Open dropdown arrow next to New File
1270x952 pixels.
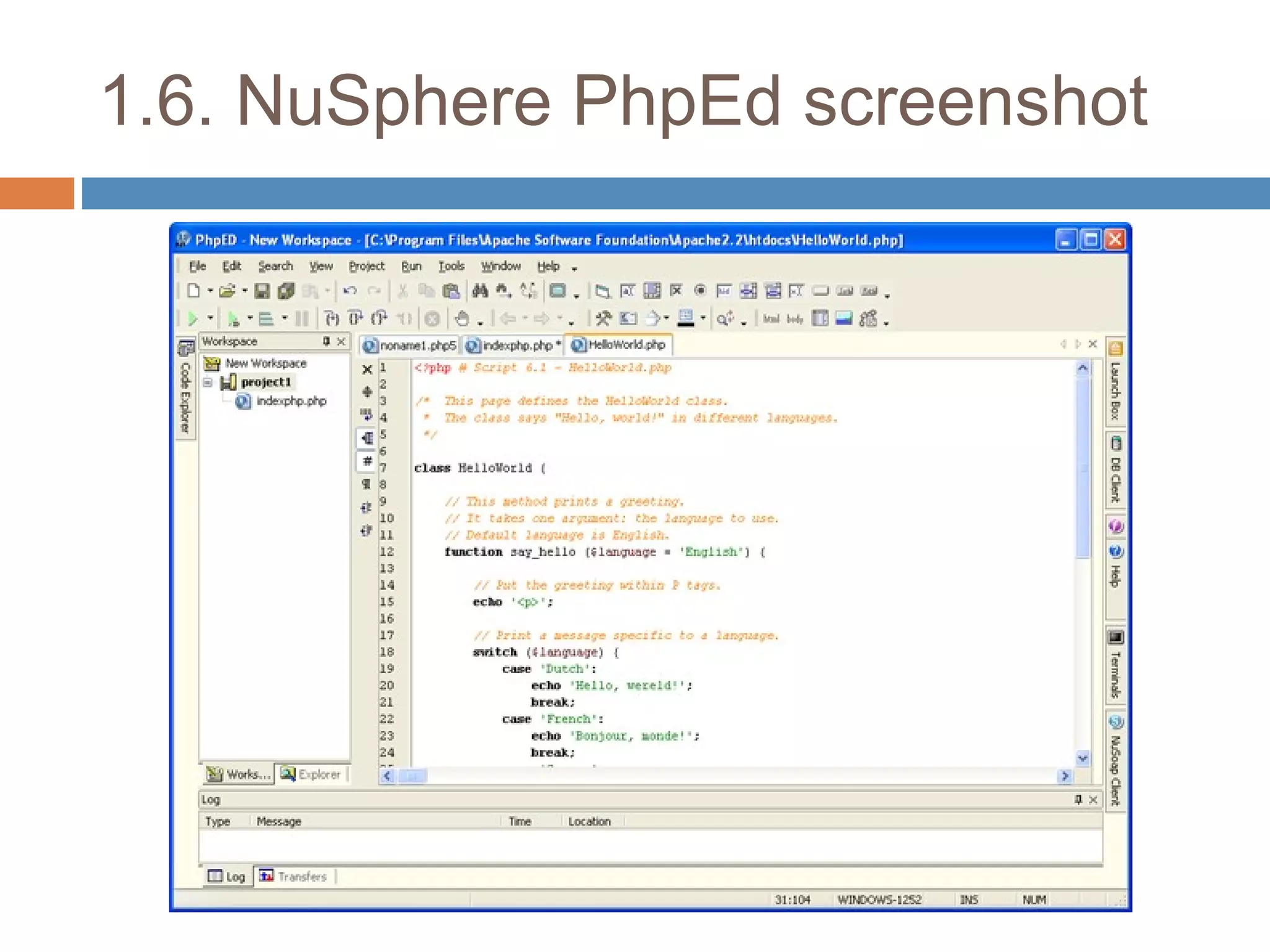coord(210,291)
